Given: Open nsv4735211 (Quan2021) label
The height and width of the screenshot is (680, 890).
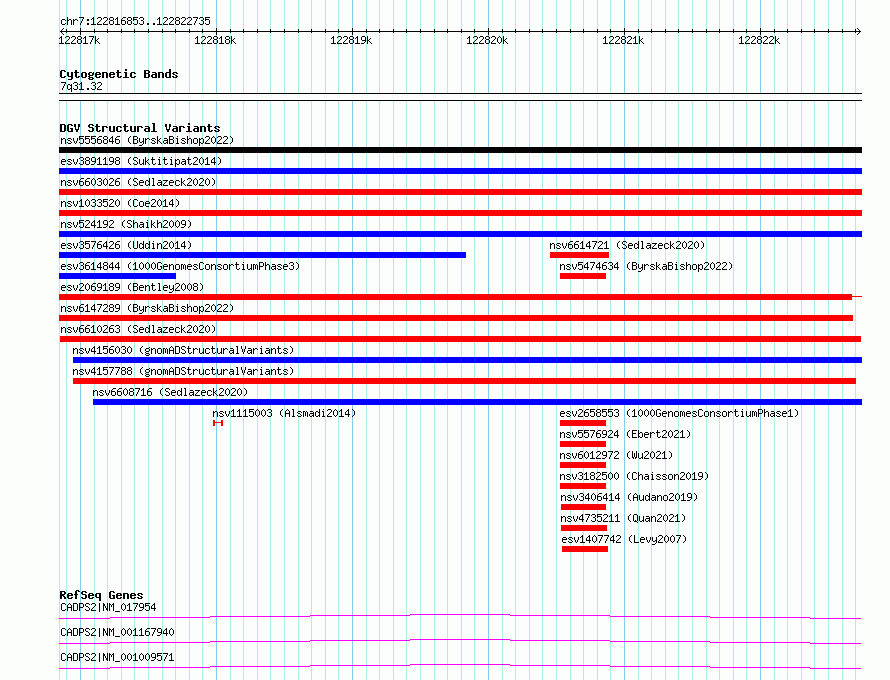Looking at the screenshot, I should pos(623,518).
